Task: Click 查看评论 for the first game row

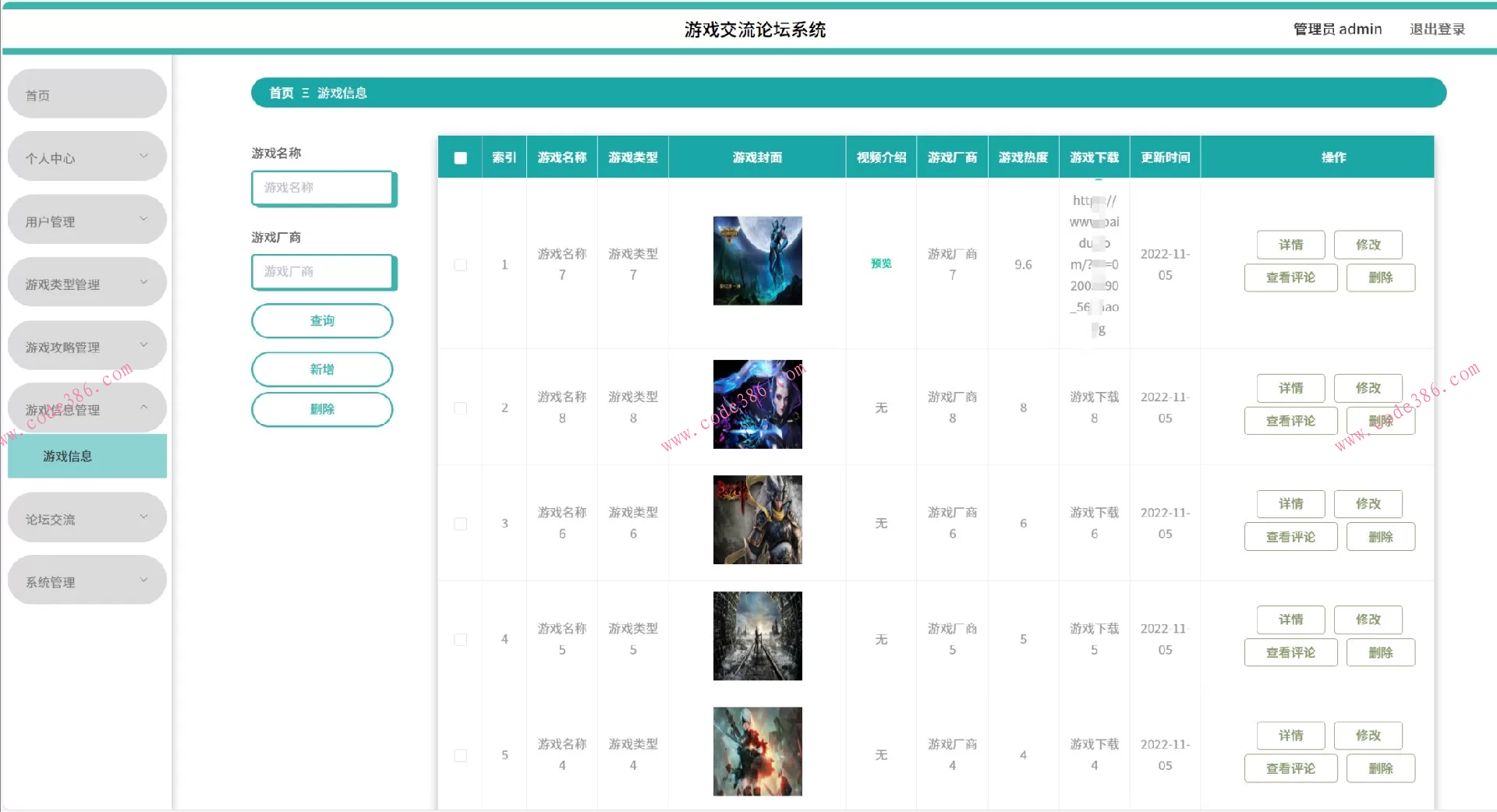Action: click(x=1290, y=277)
